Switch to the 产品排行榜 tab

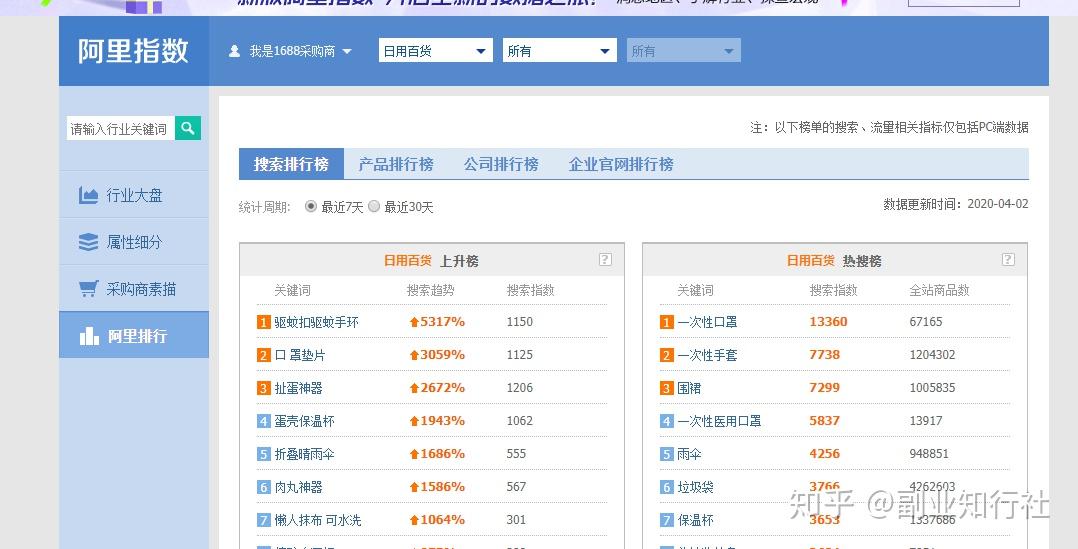396,164
